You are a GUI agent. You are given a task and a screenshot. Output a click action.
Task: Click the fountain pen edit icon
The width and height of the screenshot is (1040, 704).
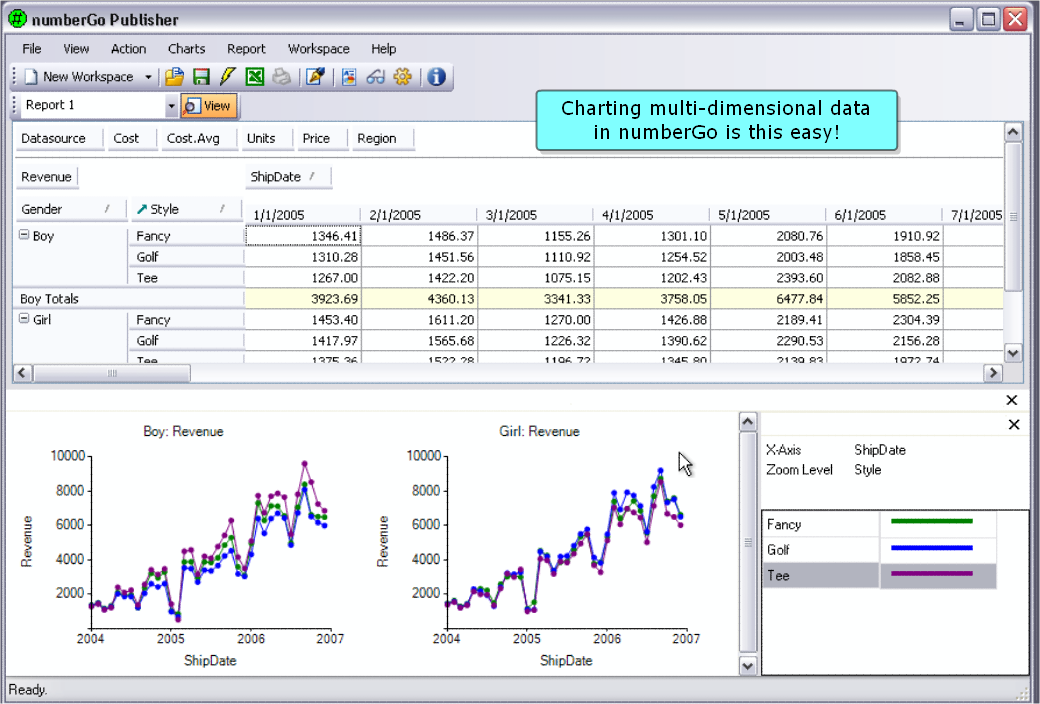point(316,77)
